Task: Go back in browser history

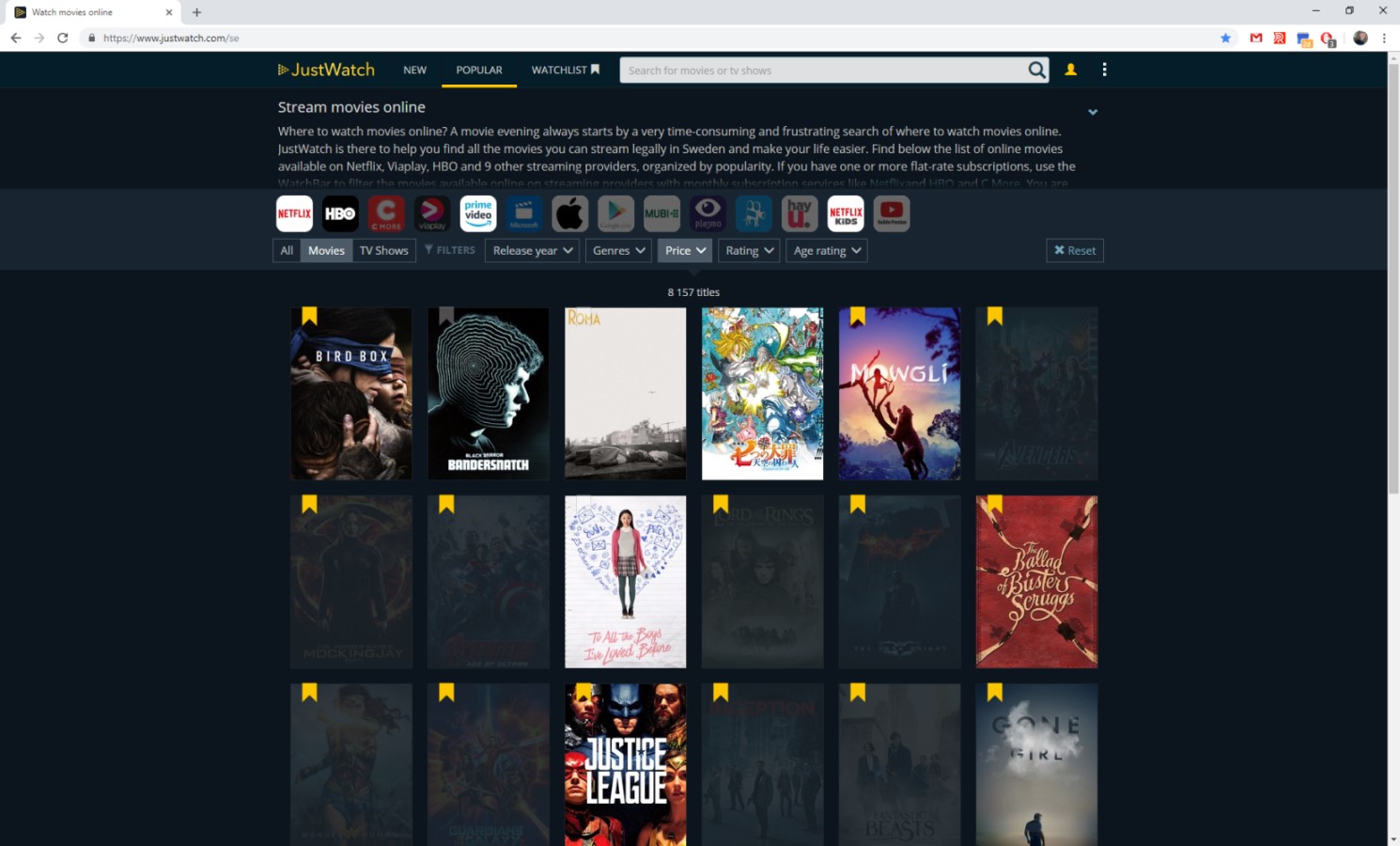Action: pos(16,38)
